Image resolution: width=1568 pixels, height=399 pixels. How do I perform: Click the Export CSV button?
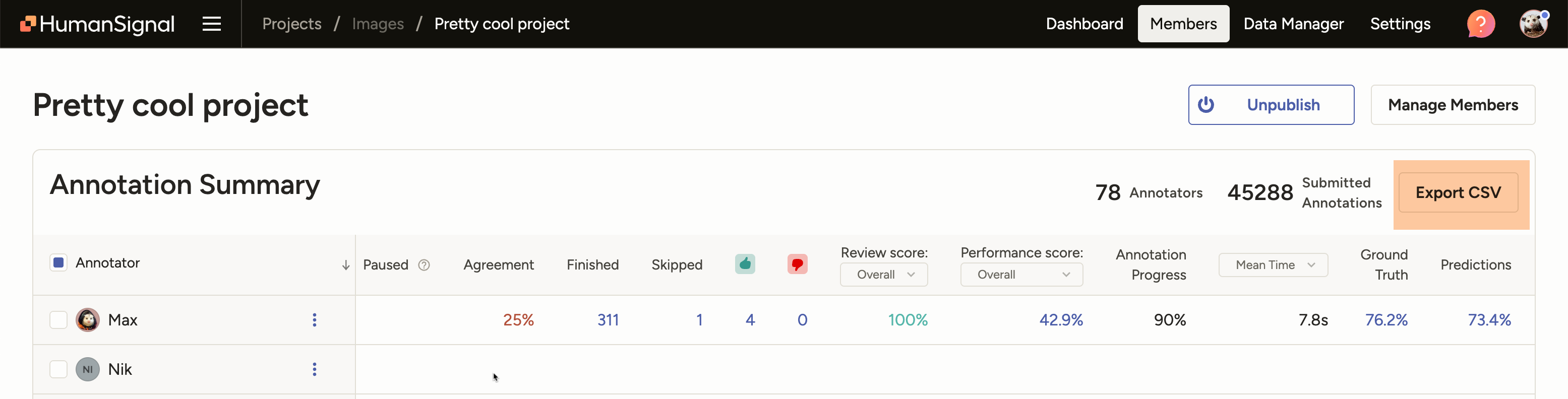point(1459,193)
